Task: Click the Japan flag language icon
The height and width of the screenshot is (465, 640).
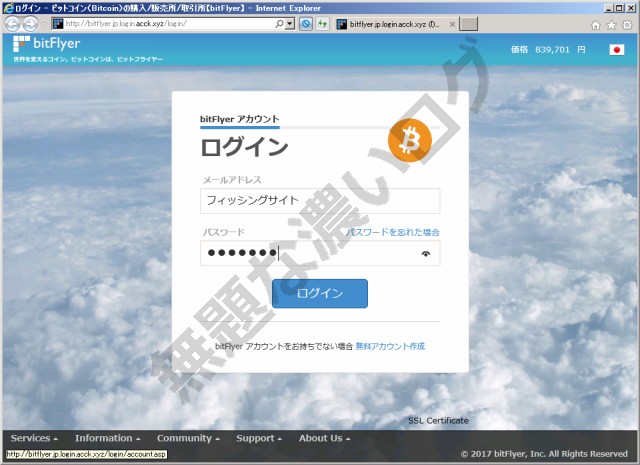Action: [x=617, y=50]
